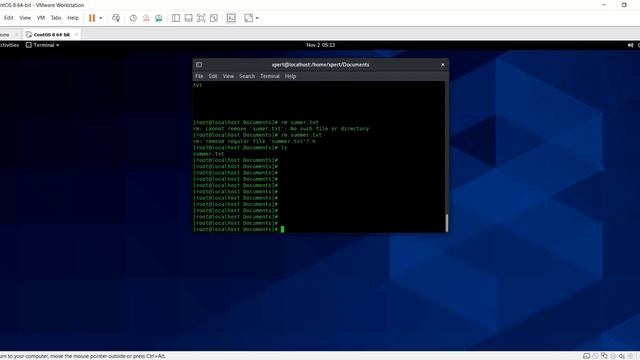Send Ctrl+Alt+Del to the virtual machine

coord(116,18)
